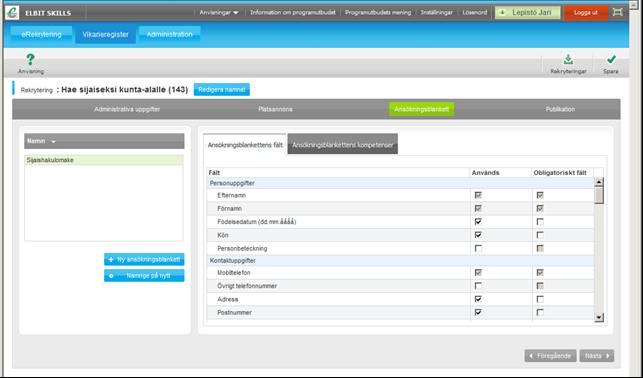Click the Används column header

coord(500,173)
